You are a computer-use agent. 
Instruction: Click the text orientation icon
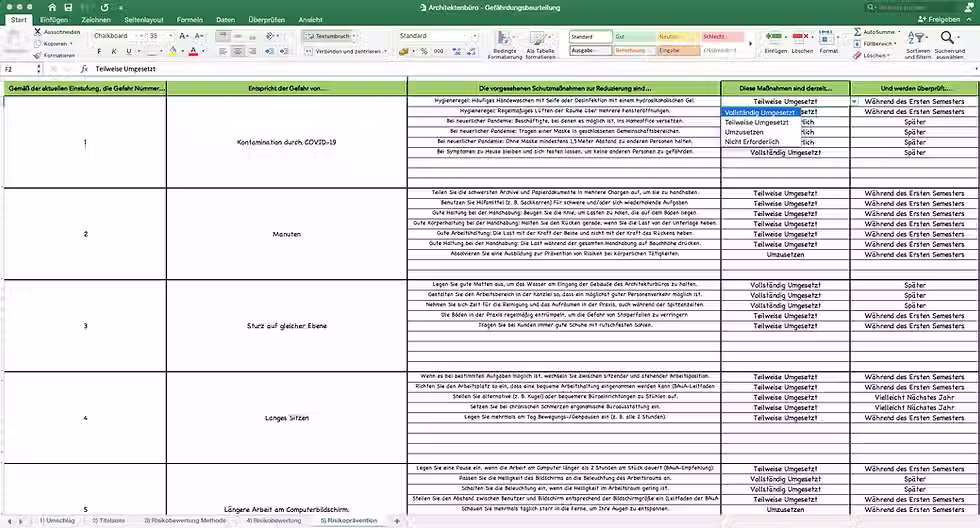[270, 36]
